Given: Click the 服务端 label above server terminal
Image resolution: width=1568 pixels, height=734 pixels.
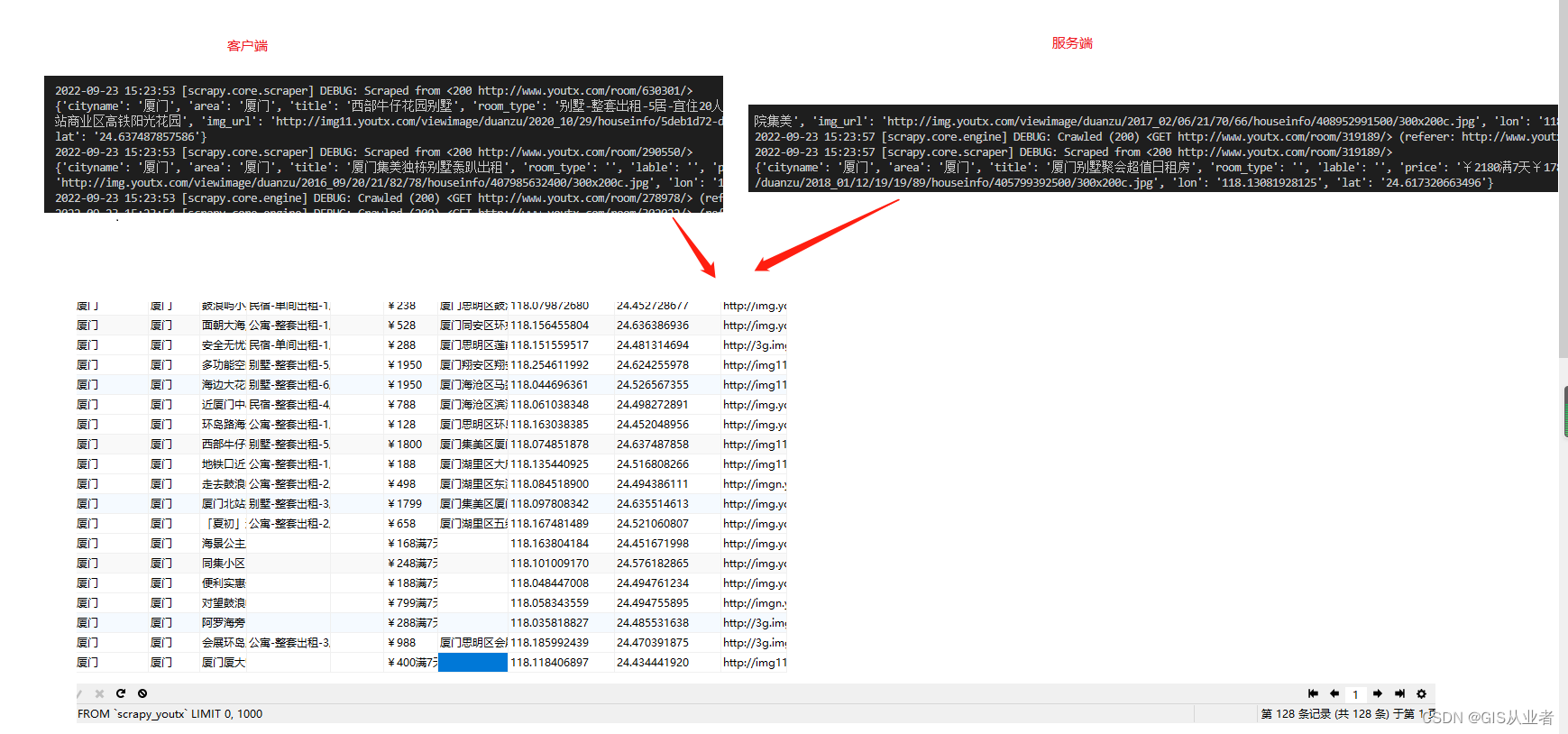Looking at the screenshot, I should point(1072,43).
